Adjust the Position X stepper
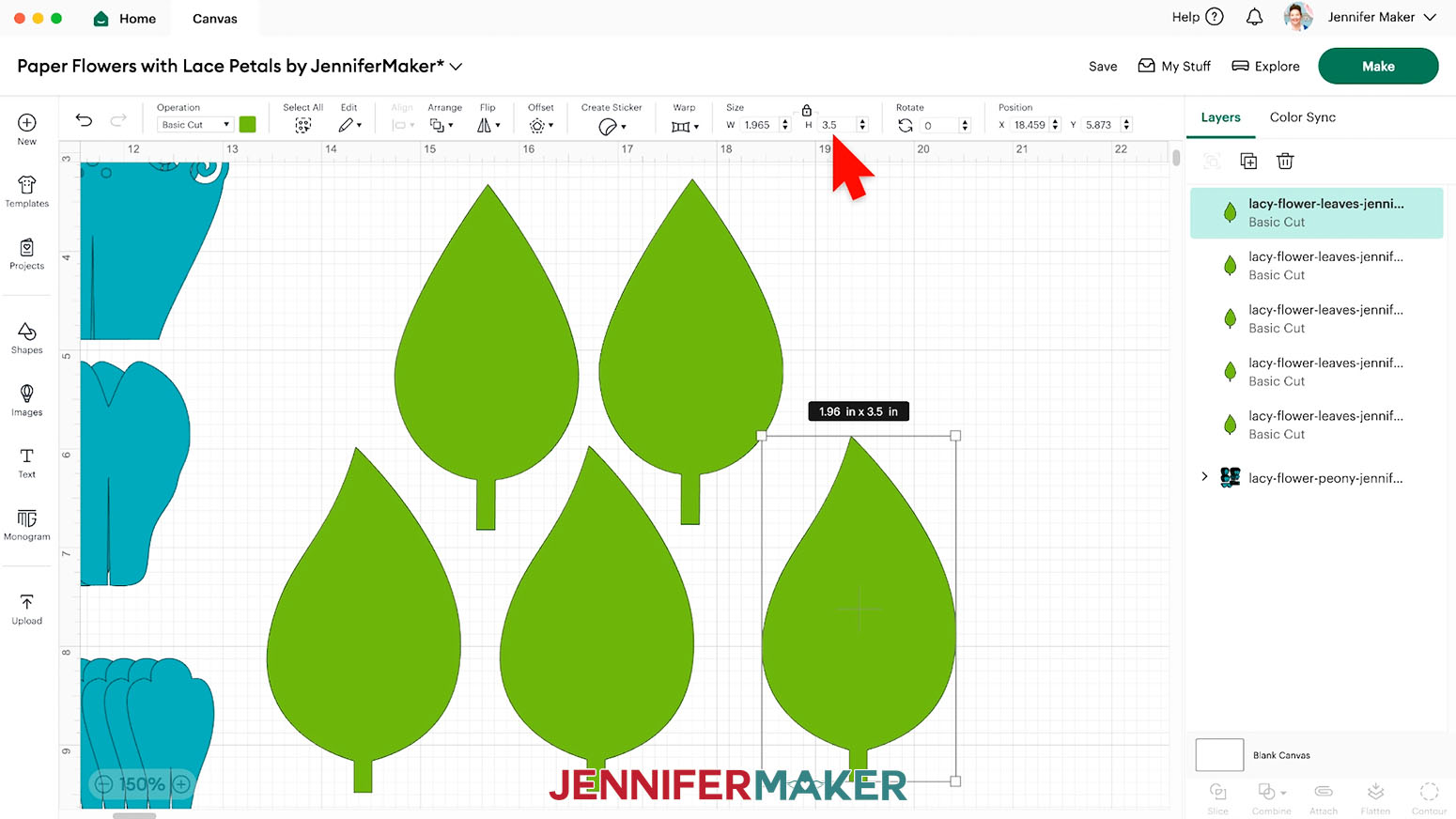The image size is (1456, 819). (x=1056, y=125)
